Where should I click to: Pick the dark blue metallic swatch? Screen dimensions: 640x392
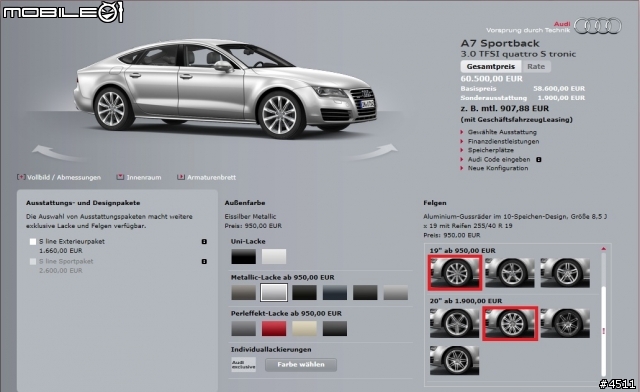(335, 292)
